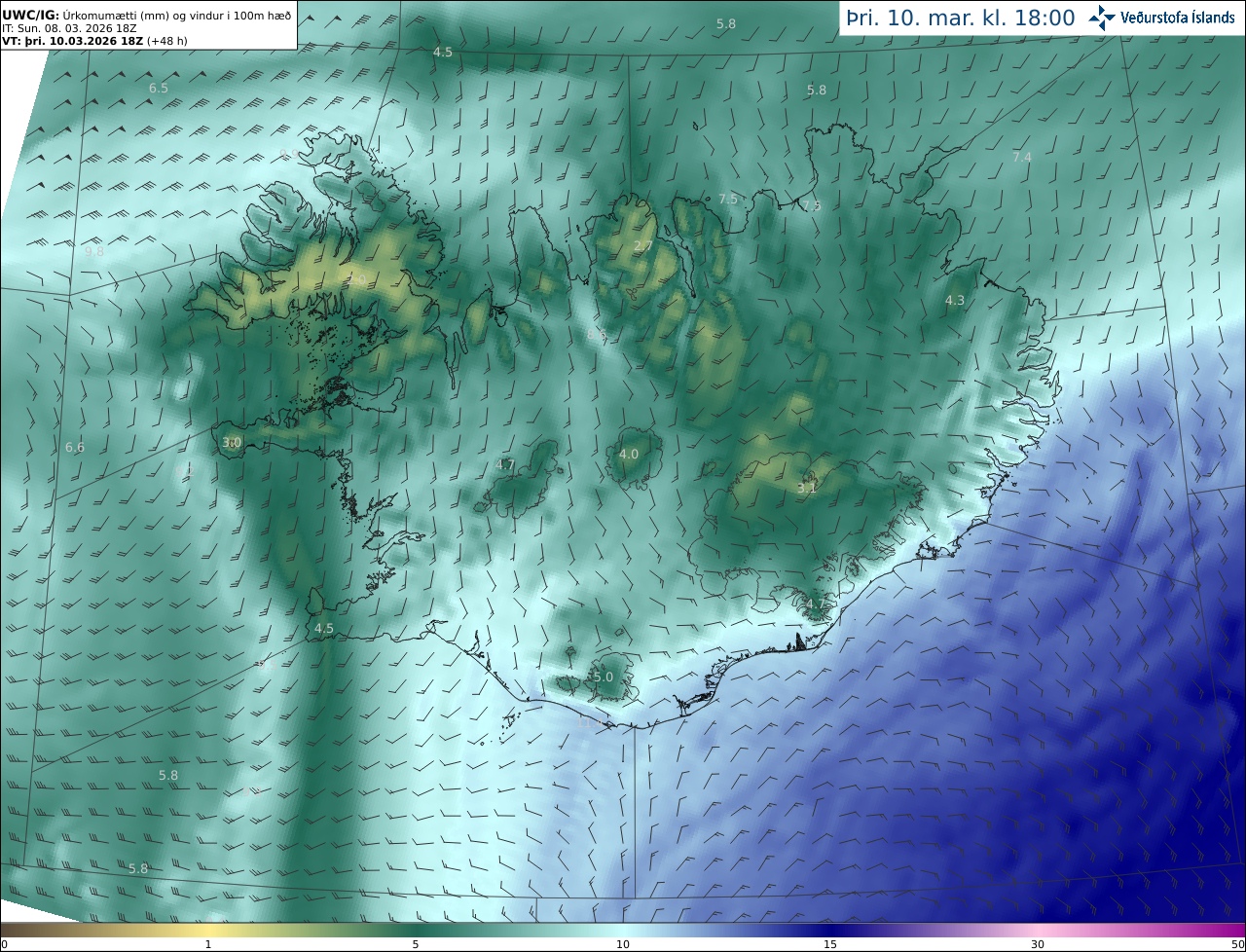Click the Veðurstofa Íslands logo text

[1178, 18]
